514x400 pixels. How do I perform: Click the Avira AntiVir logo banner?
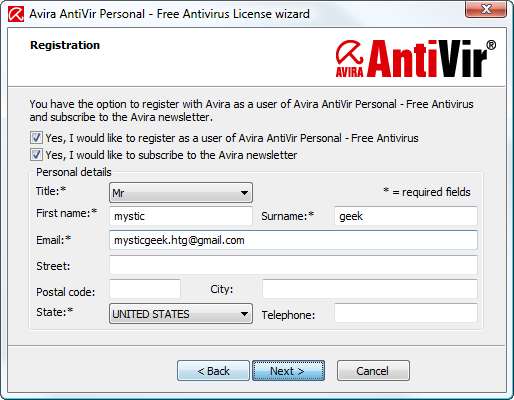416,59
